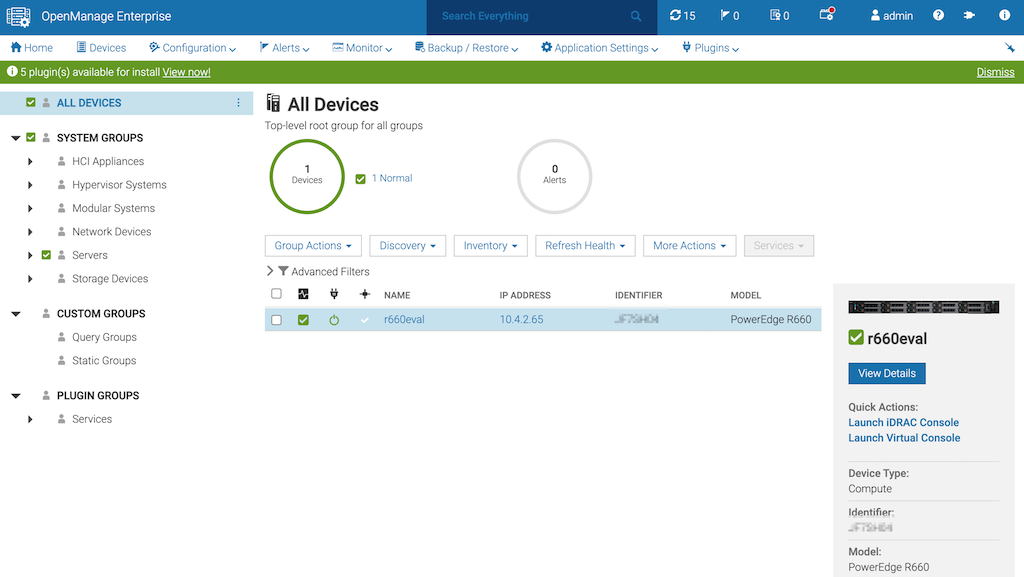Viewport: 1024px width, 577px height.
Task: Open the 10.4.2.65 IP address link
Action: pos(521,319)
